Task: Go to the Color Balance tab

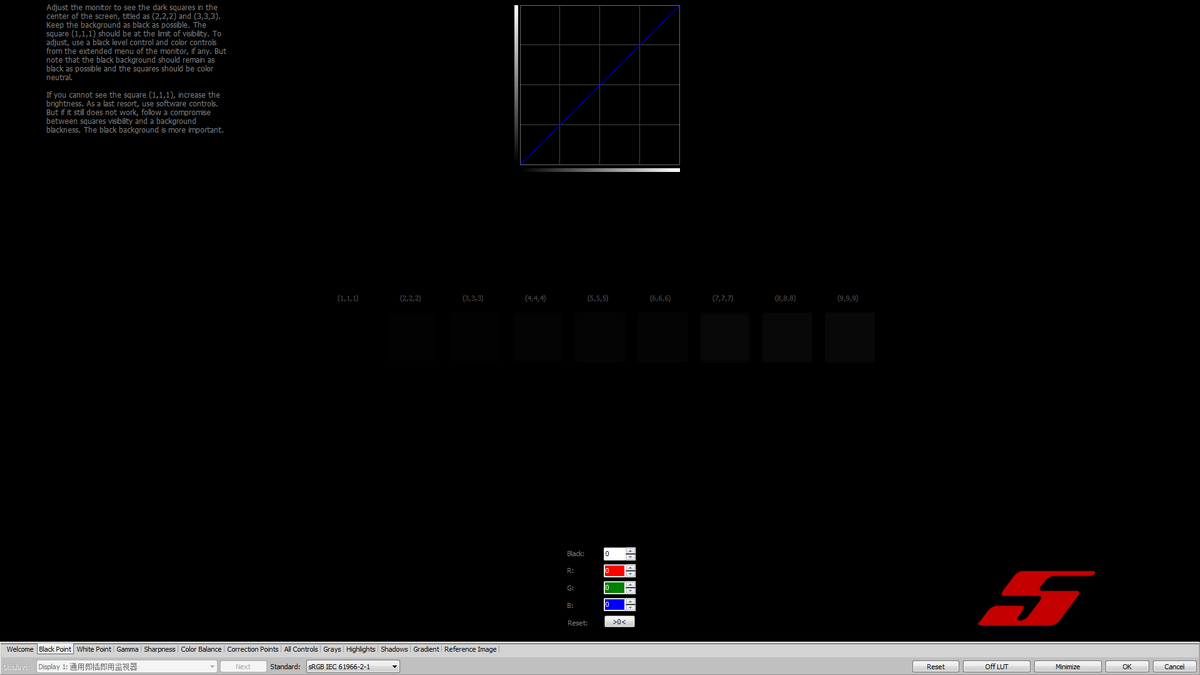Action: pyautogui.click(x=201, y=649)
